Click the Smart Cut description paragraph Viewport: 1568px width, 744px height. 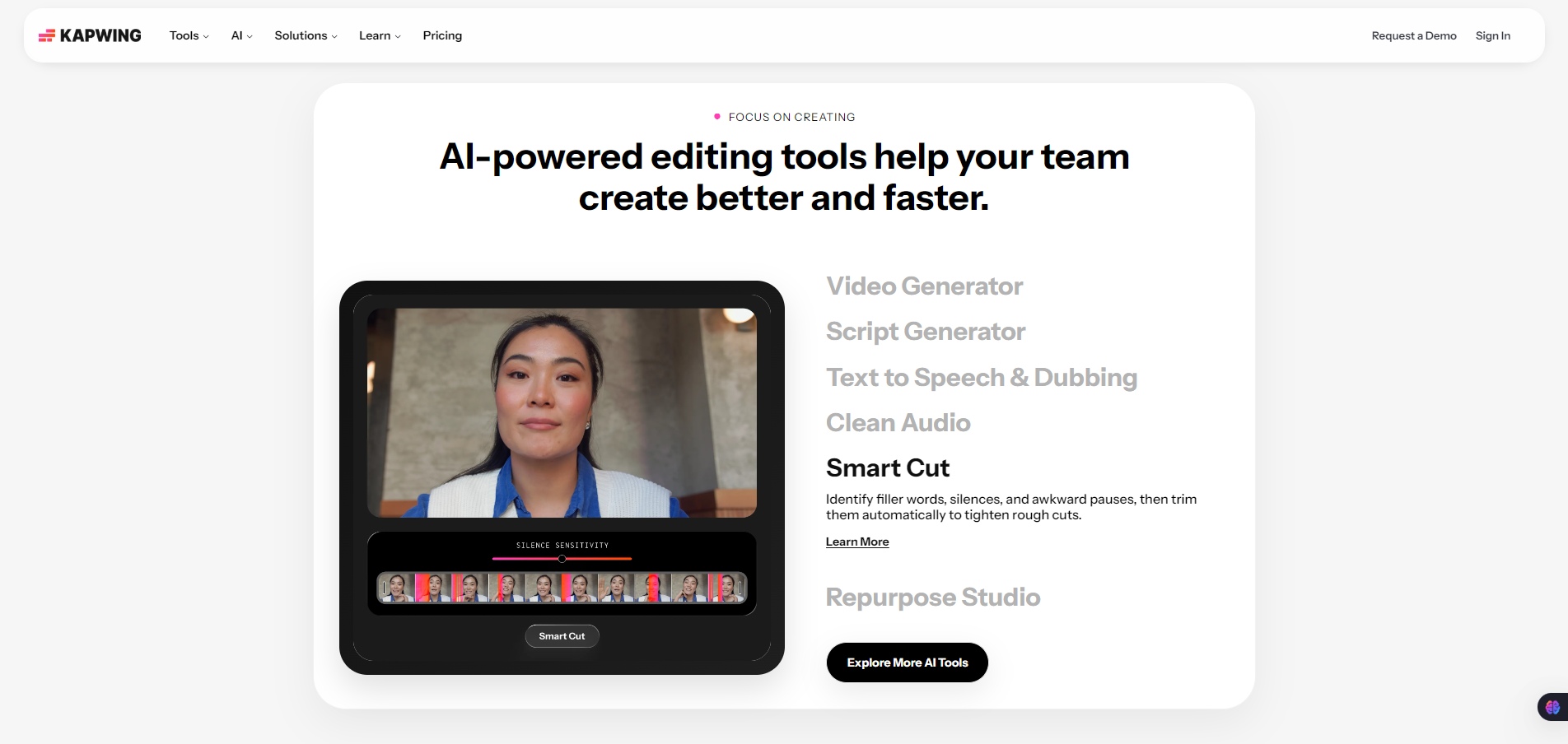(x=1011, y=507)
